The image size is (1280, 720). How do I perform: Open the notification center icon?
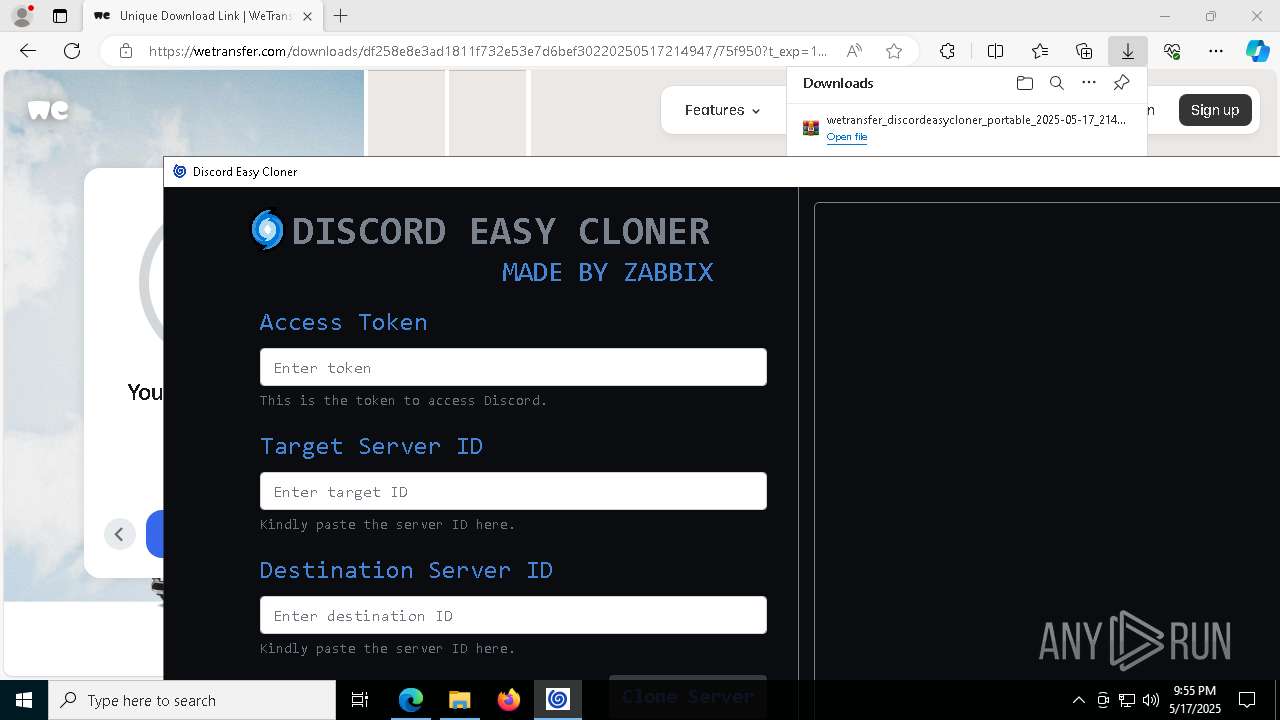click(x=1247, y=700)
